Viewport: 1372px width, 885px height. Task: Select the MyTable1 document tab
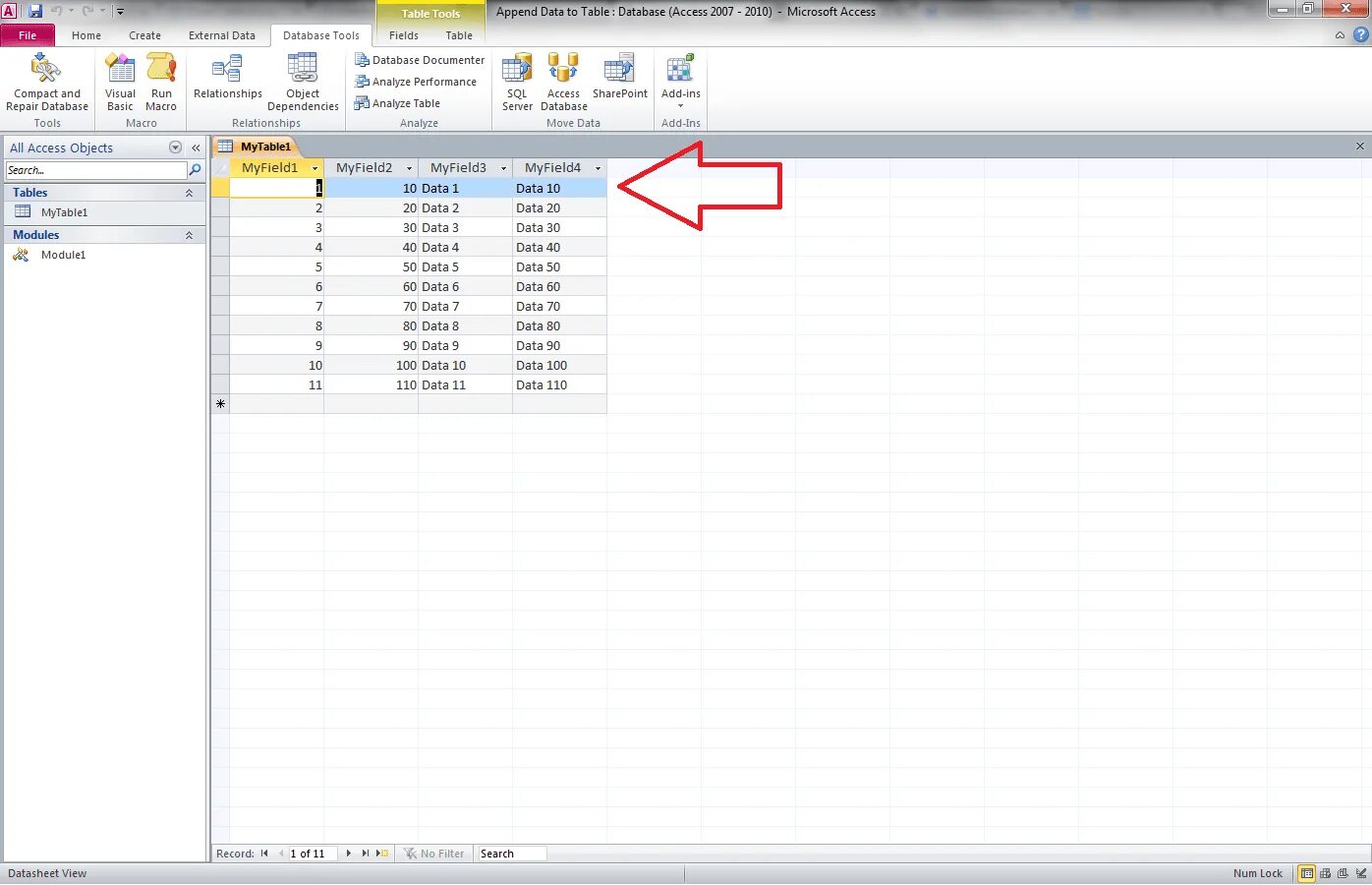point(256,147)
